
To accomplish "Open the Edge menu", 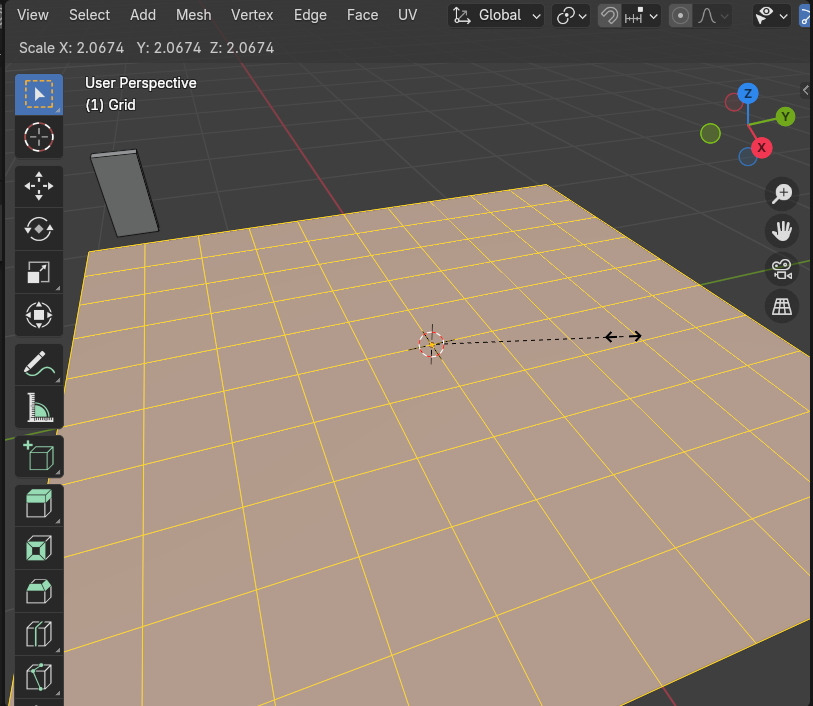I will pyautogui.click(x=310, y=15).
